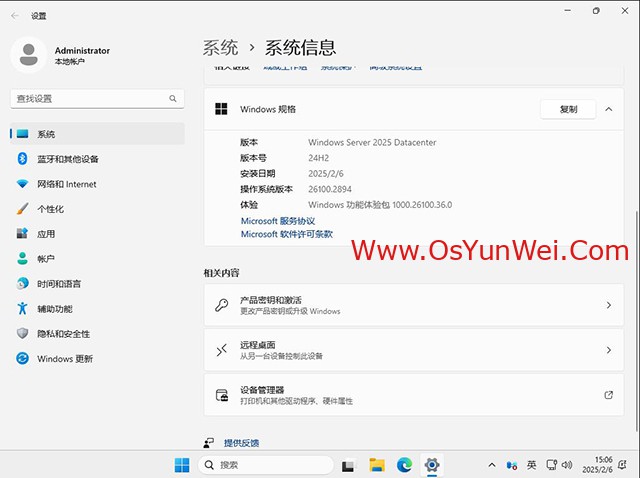Open Device Manager external link arrow
The width and height of the screenshot is (640, 478).
pyautogui.click(x=609, y=395)
